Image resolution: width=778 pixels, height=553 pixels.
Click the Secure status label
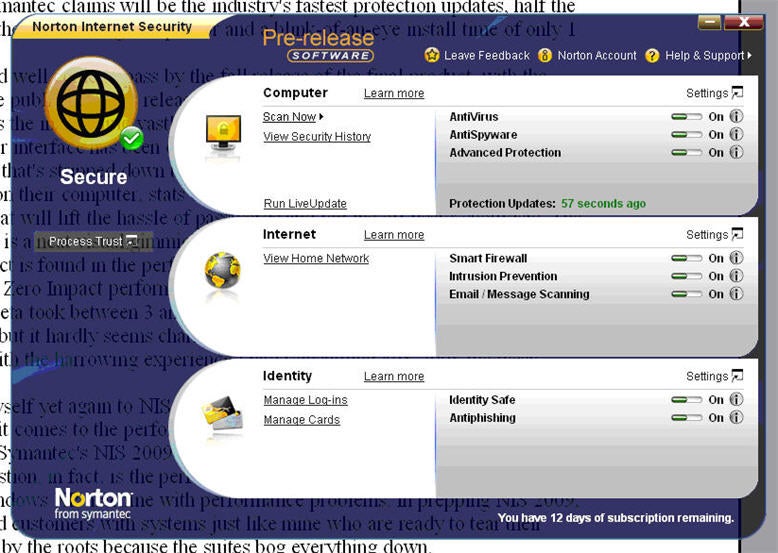pyautogui.click(x=93, y=177)
